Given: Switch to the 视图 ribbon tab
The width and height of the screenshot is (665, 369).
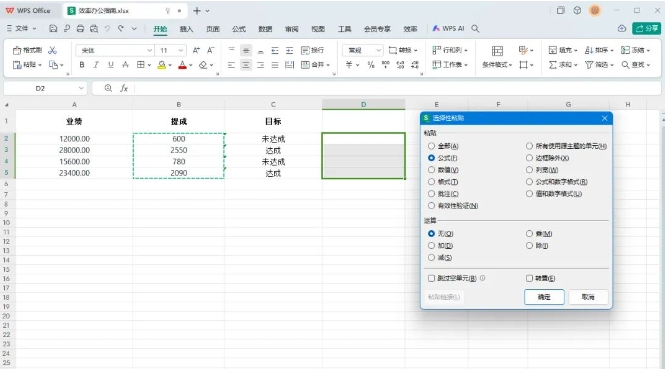Looking at the screenshot, I should click(318, 29).
